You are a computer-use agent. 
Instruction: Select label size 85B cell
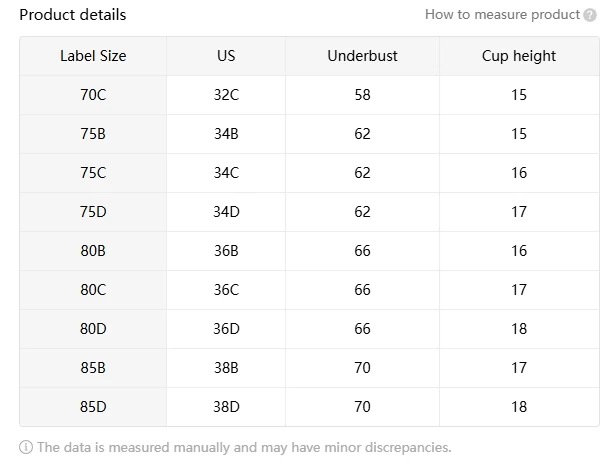pyautogui.click(x=93, y=368)
